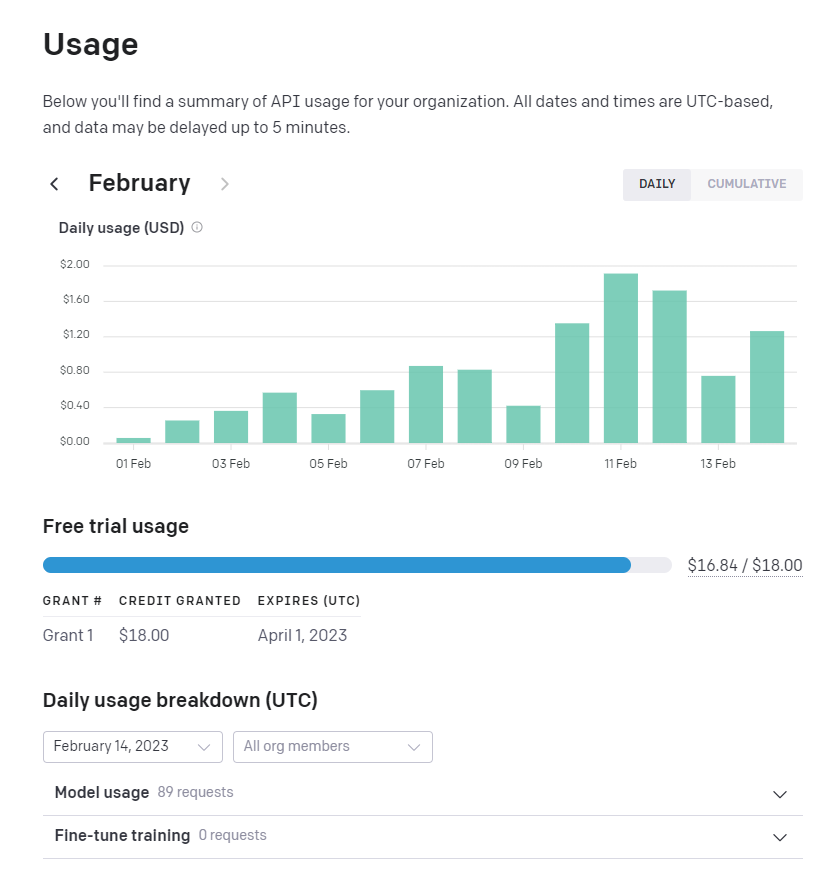Viewport: 835px width, 880px height.
Task: Go to the previous month arrow
Action: pyautogui.click(x=55, y=184)
